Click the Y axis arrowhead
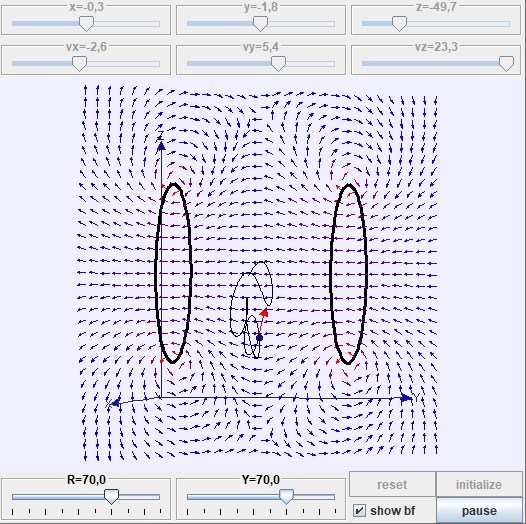This screenshot has width=526, height=524. pos(407,398)
